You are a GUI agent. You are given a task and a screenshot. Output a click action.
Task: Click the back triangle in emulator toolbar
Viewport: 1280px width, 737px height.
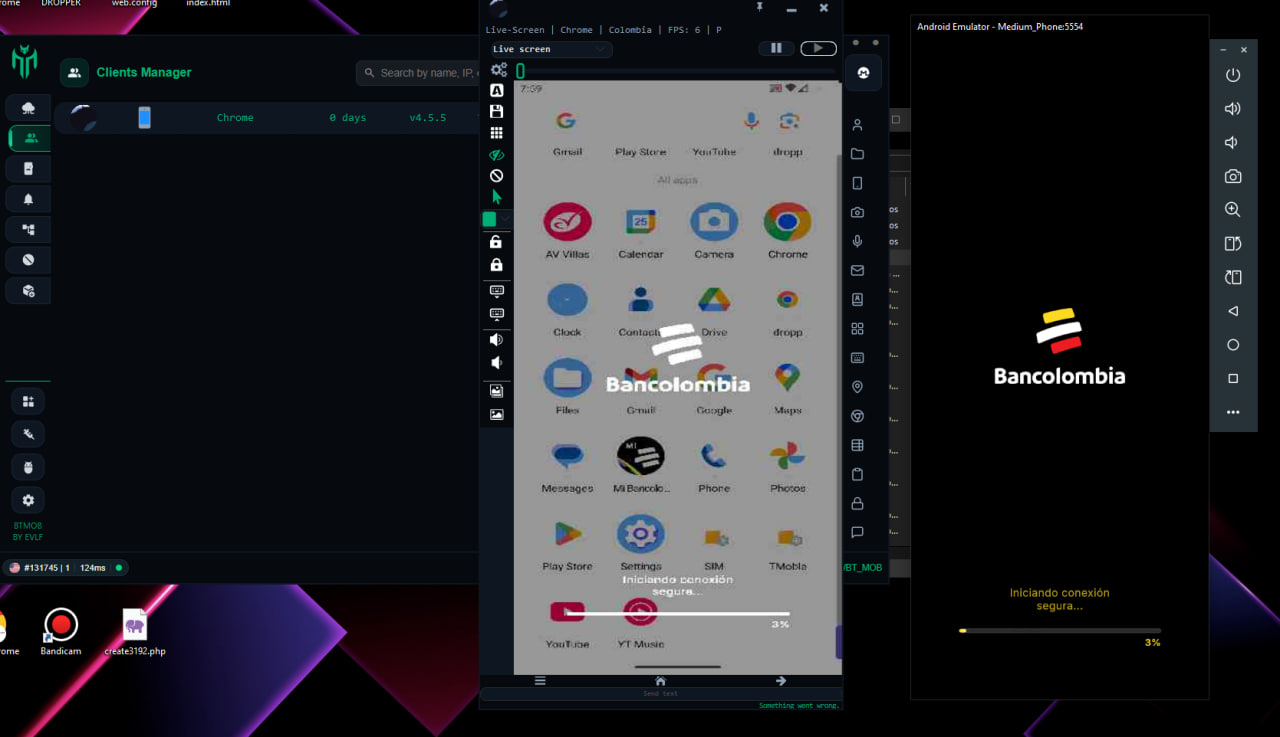1233,311
